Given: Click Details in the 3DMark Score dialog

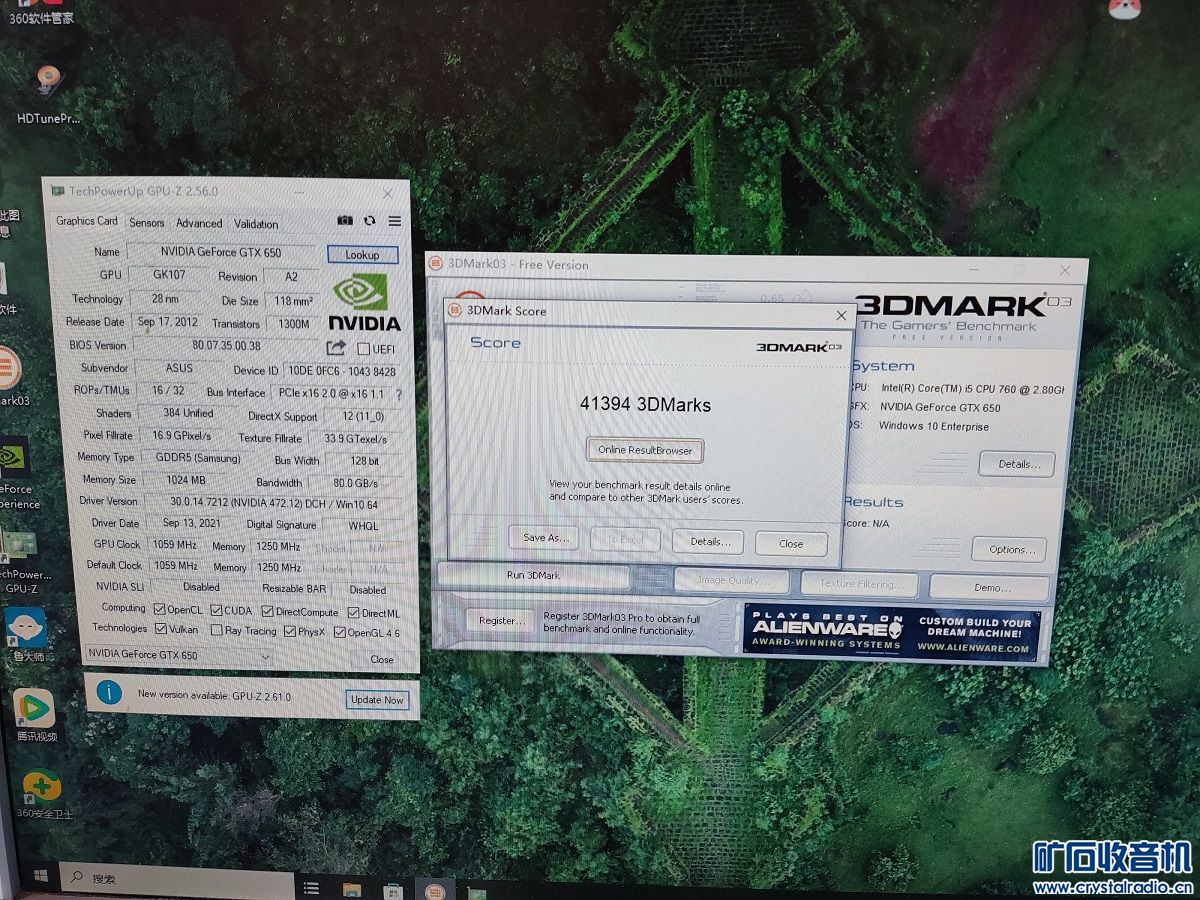Looking at the screenshot, I should pyautogui.click(x=709, y=541).
